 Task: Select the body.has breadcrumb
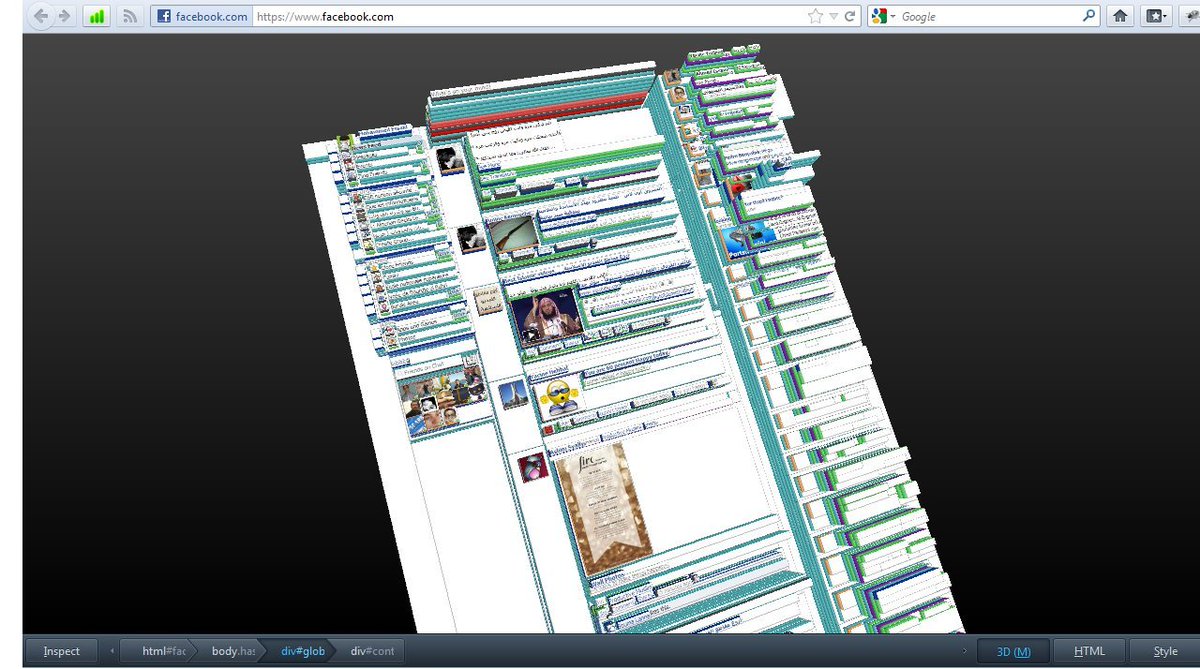(232, 651)
